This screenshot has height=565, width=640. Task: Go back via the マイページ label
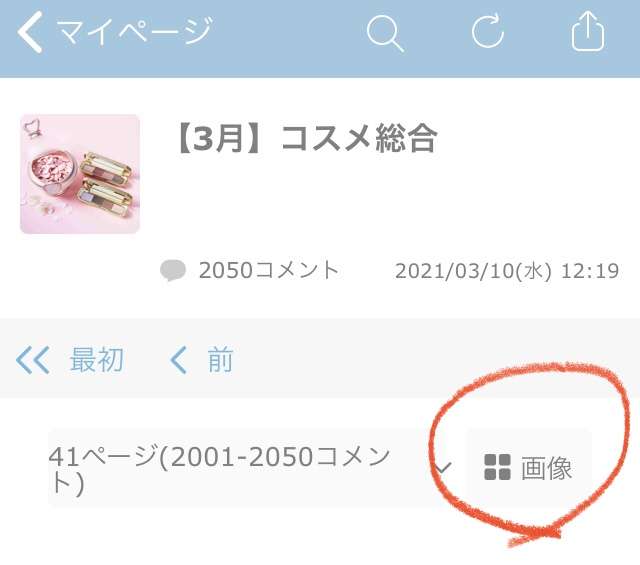[x=135, y=31]
